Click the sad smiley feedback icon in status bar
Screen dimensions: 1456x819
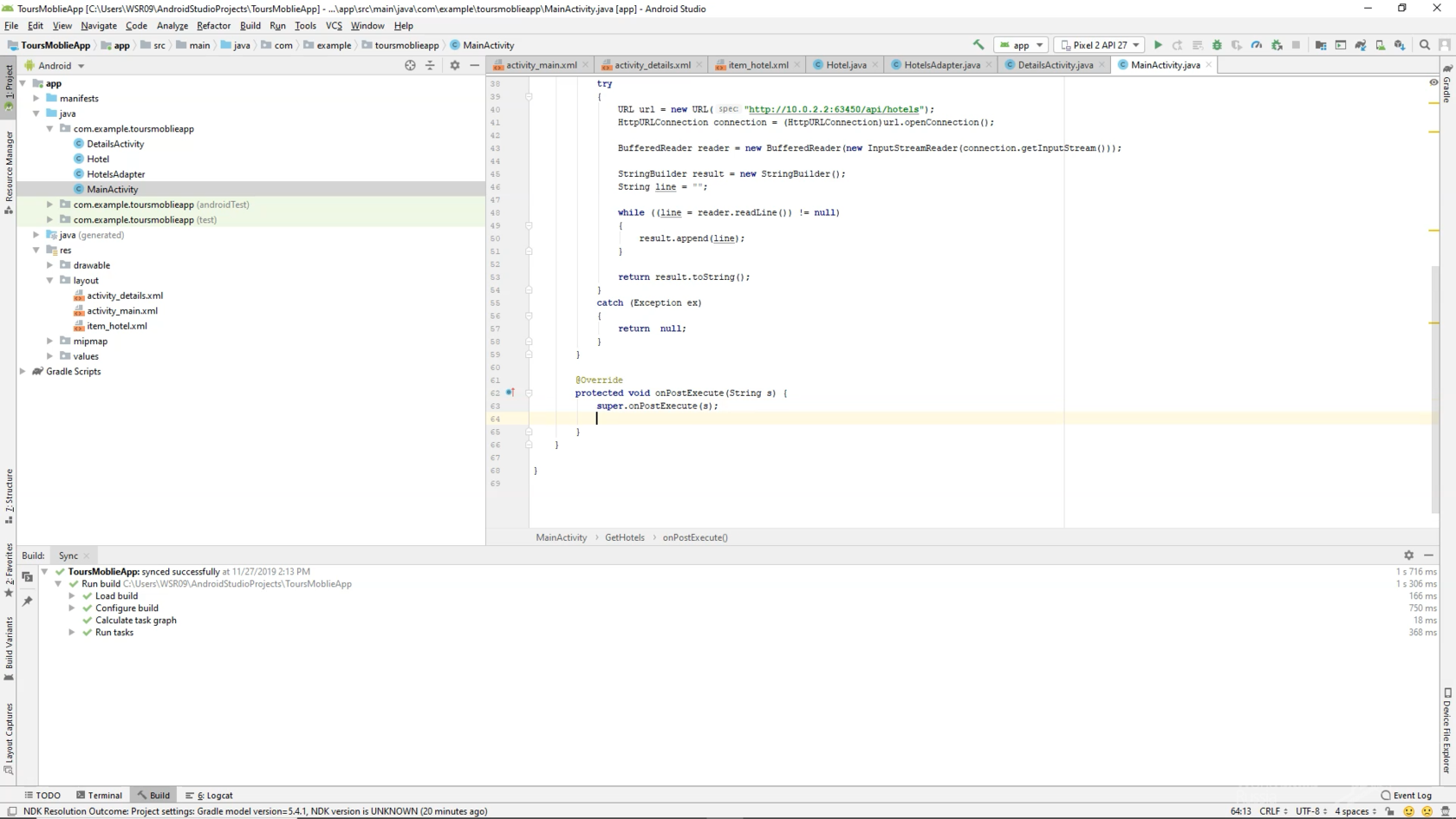(1427, 811)
